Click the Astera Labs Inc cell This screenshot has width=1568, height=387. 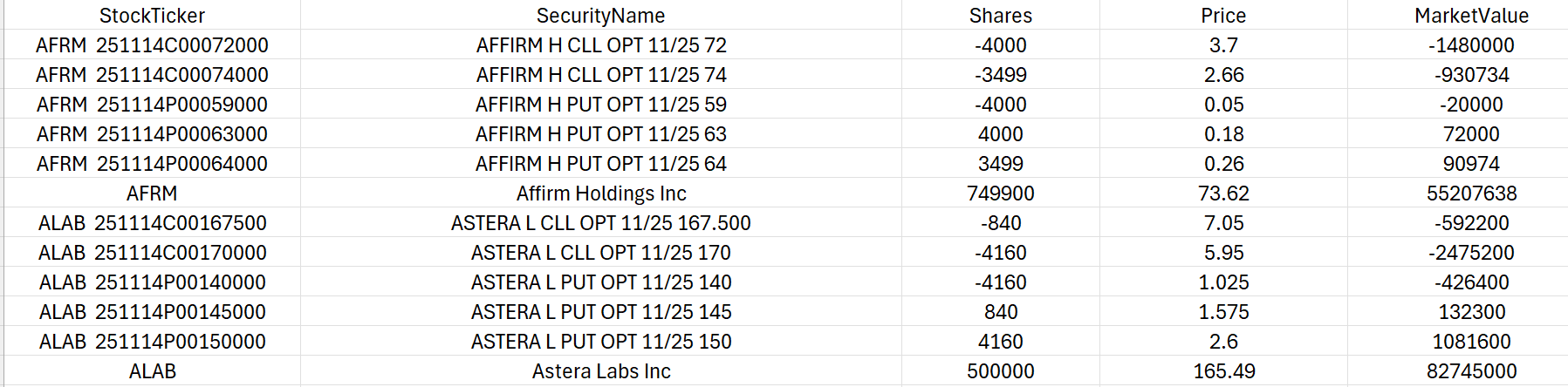pos(600,371)
